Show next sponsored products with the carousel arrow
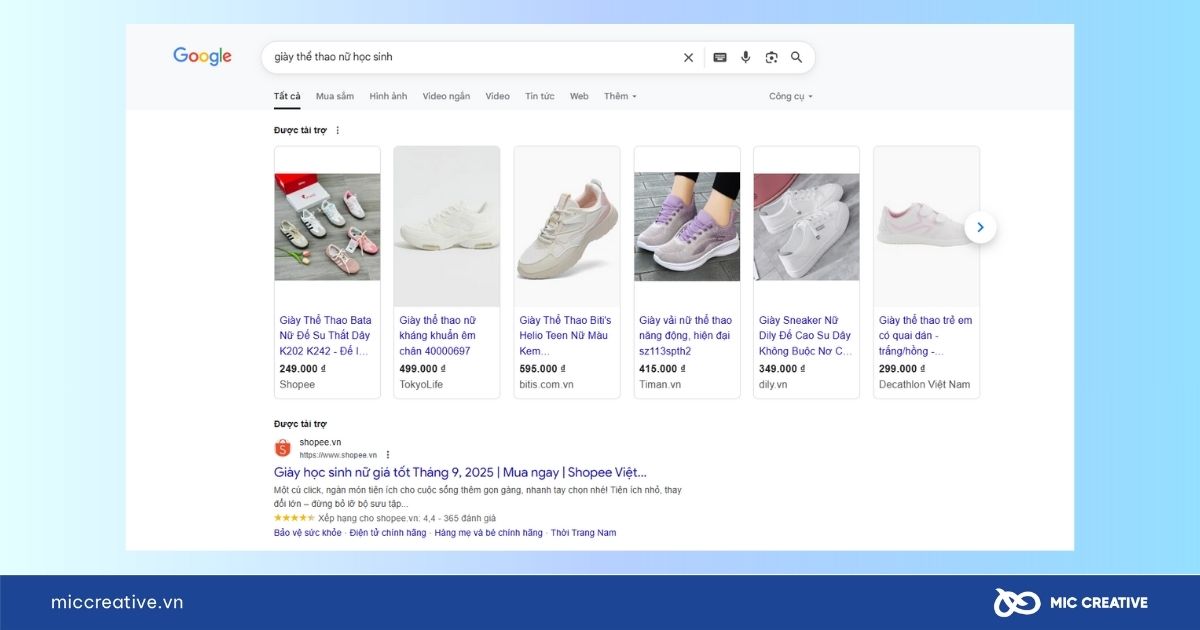Screen dimensions: 1200x630 (980, 227)
